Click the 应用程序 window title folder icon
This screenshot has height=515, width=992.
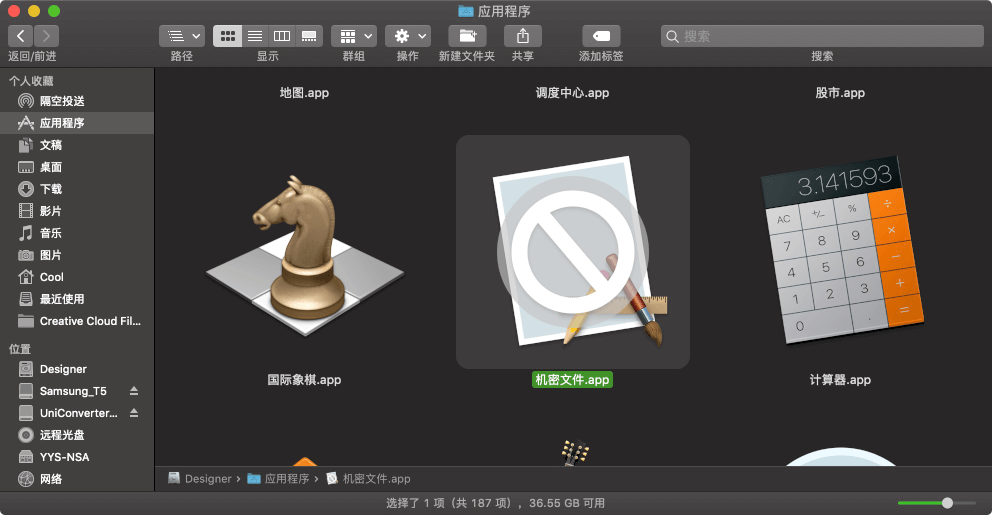(x=466, y=11)
